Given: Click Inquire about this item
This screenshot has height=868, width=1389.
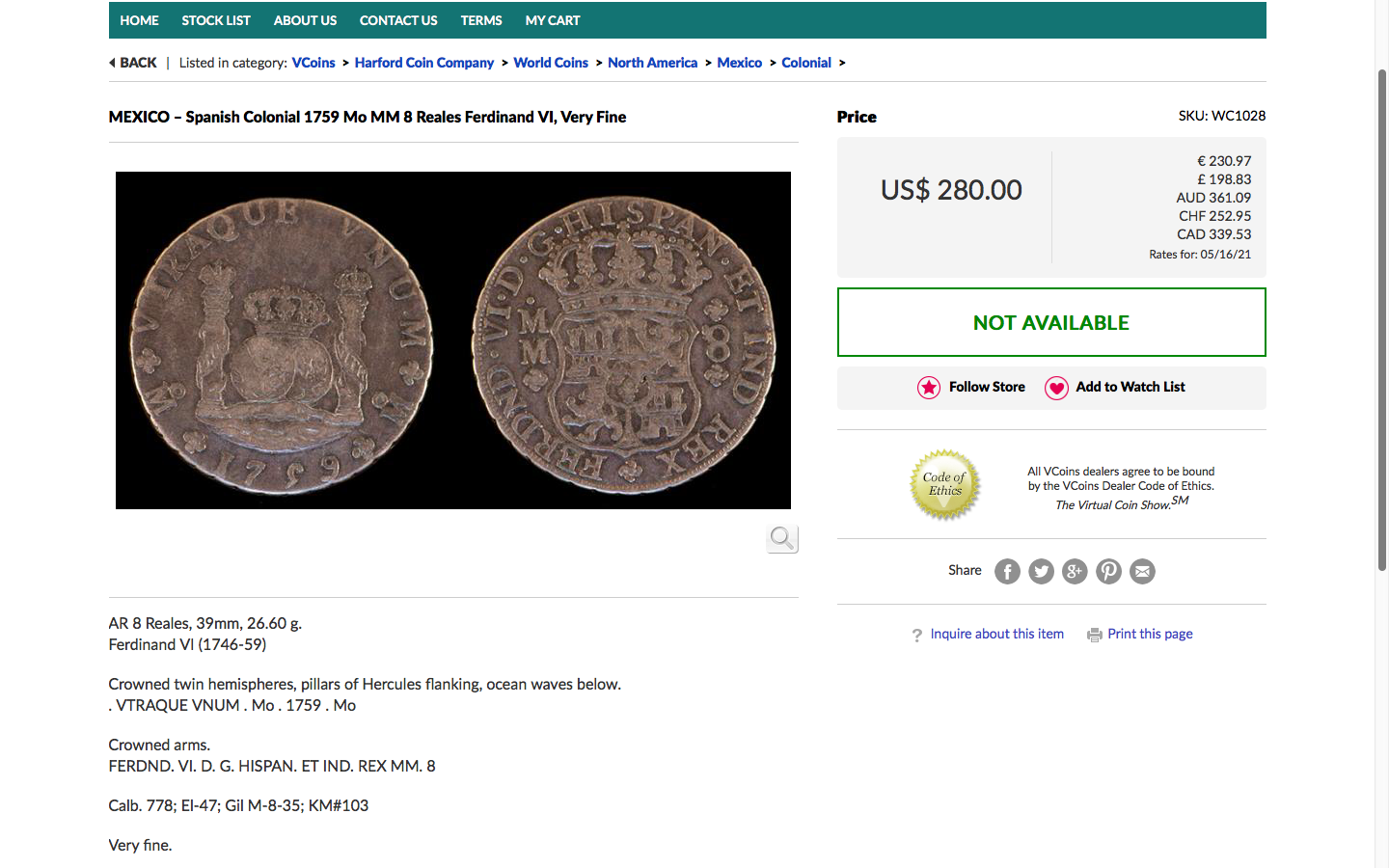Looking at the screenshot, I should [997, 634].
